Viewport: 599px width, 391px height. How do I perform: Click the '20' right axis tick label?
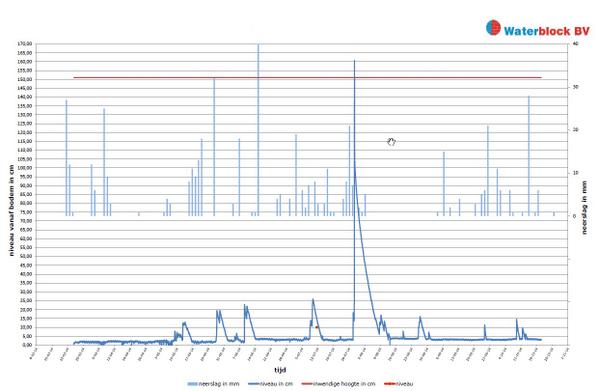click(x=576, y=130)
